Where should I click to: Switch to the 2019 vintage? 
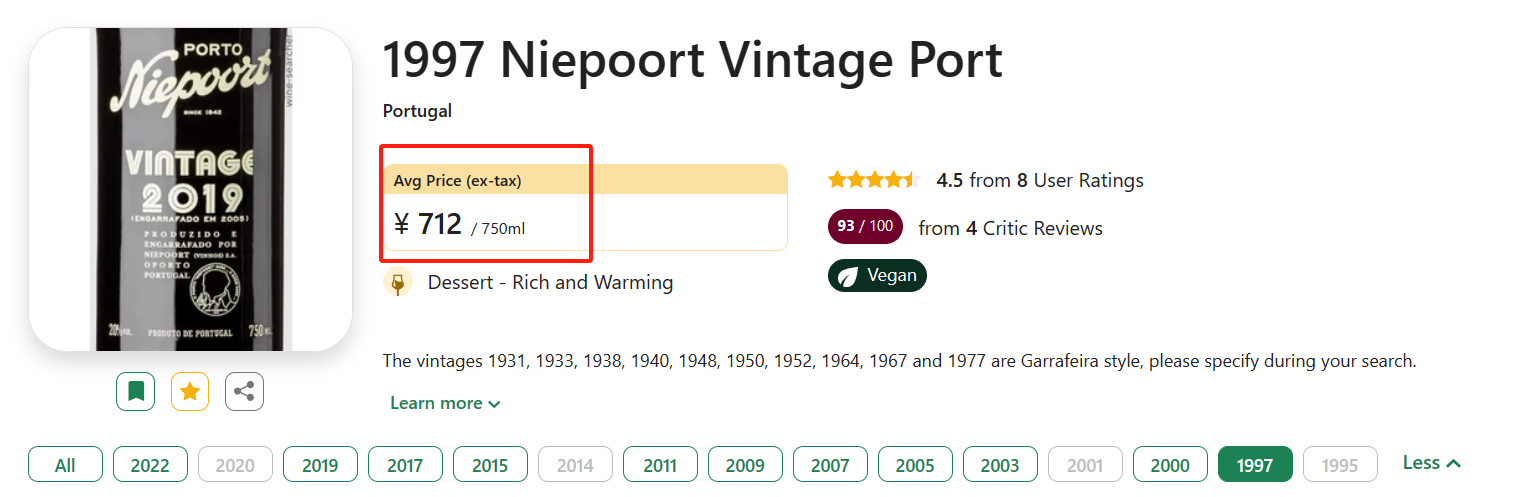pyautogui.click(x=320, y=465)
